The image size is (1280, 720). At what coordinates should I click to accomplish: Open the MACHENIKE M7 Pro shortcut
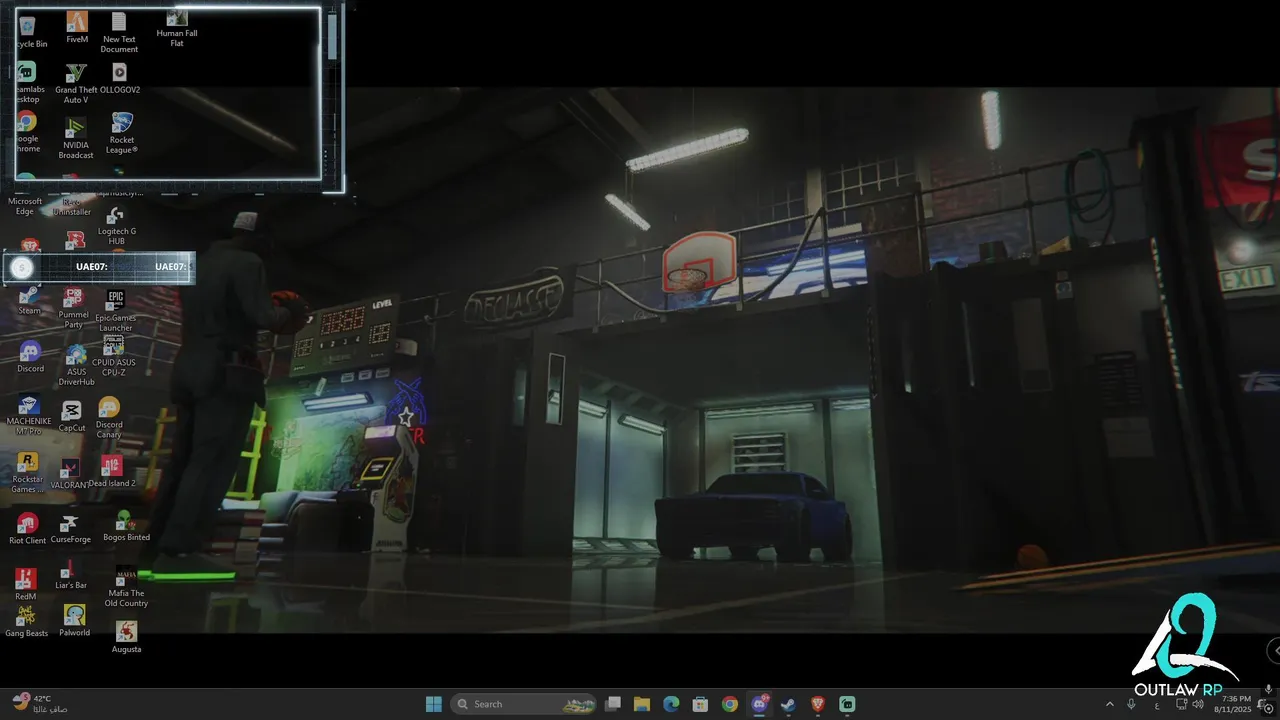[29, 416]
